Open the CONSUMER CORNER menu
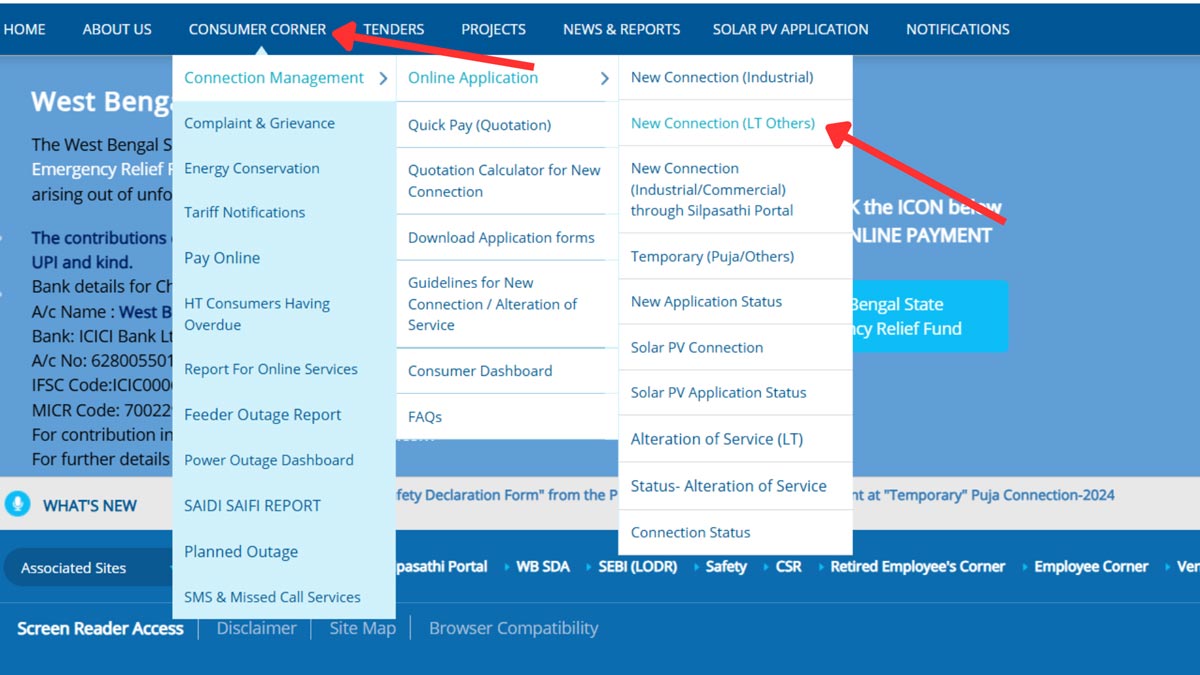Screen dimensions: 1200x675 [257, 29]
